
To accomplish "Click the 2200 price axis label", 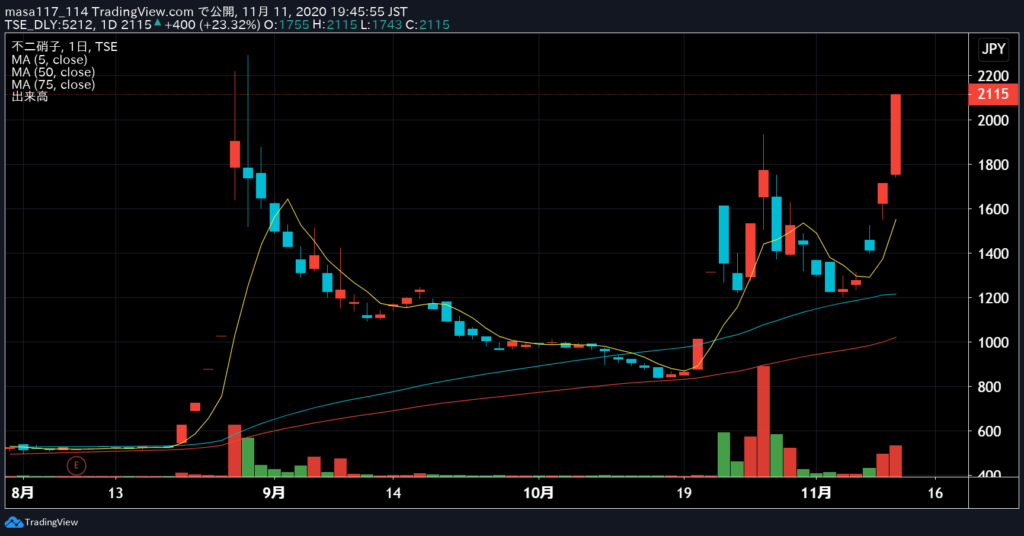I will tap(993, 76).
